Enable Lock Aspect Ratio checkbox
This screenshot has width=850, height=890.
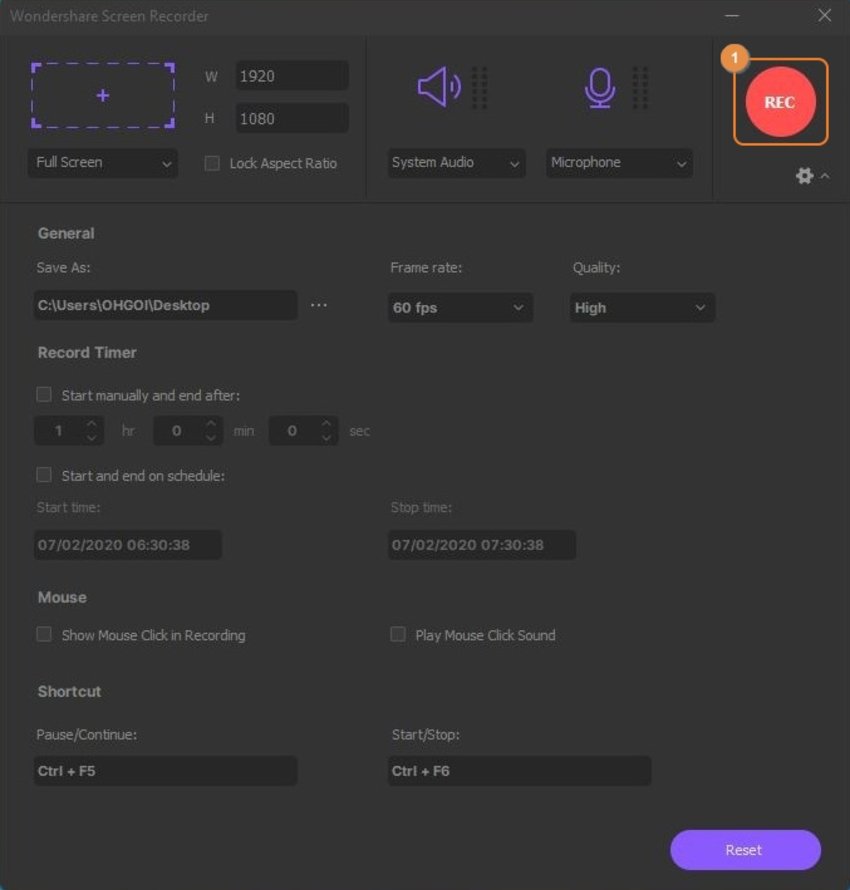pyautogui.click(x=212, y=163)
